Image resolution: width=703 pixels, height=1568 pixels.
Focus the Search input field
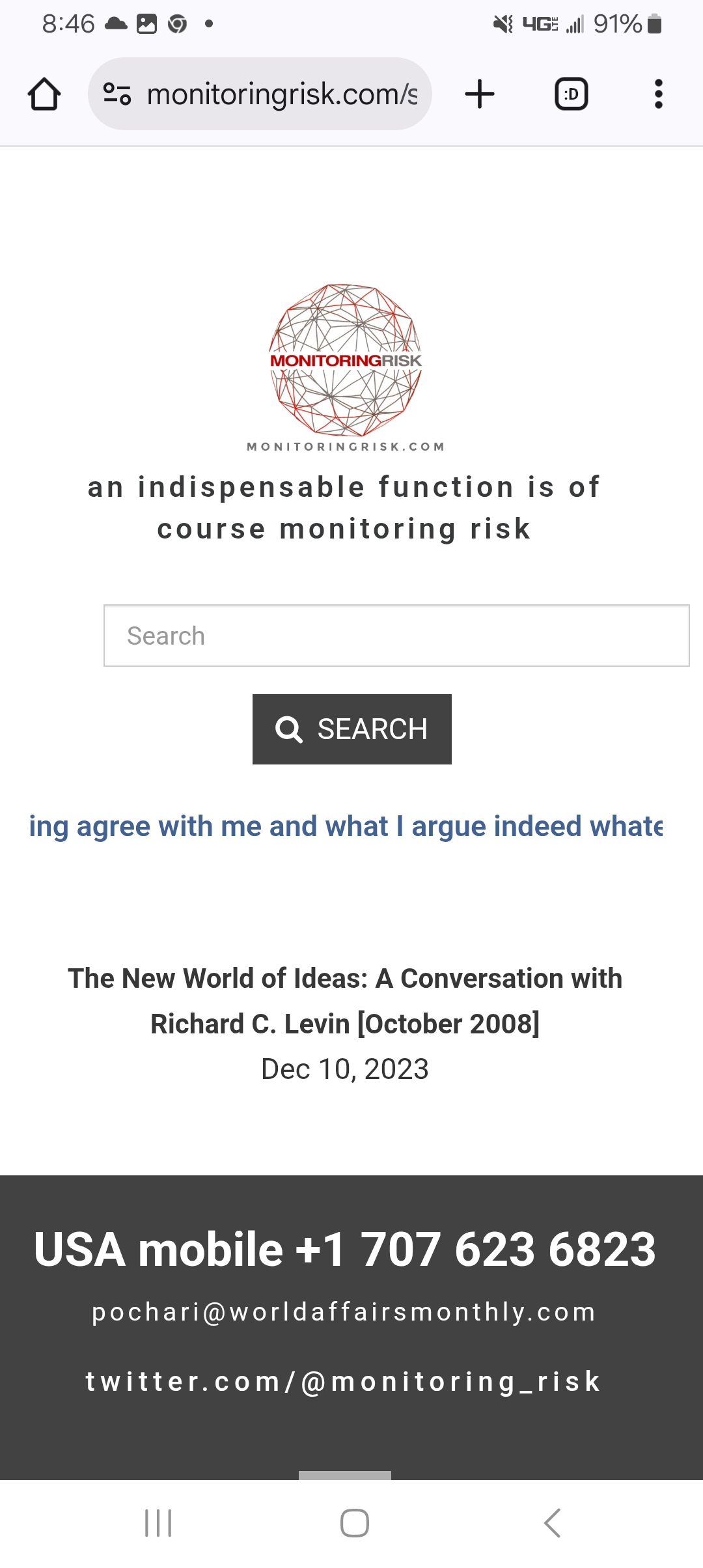[396, 636]
